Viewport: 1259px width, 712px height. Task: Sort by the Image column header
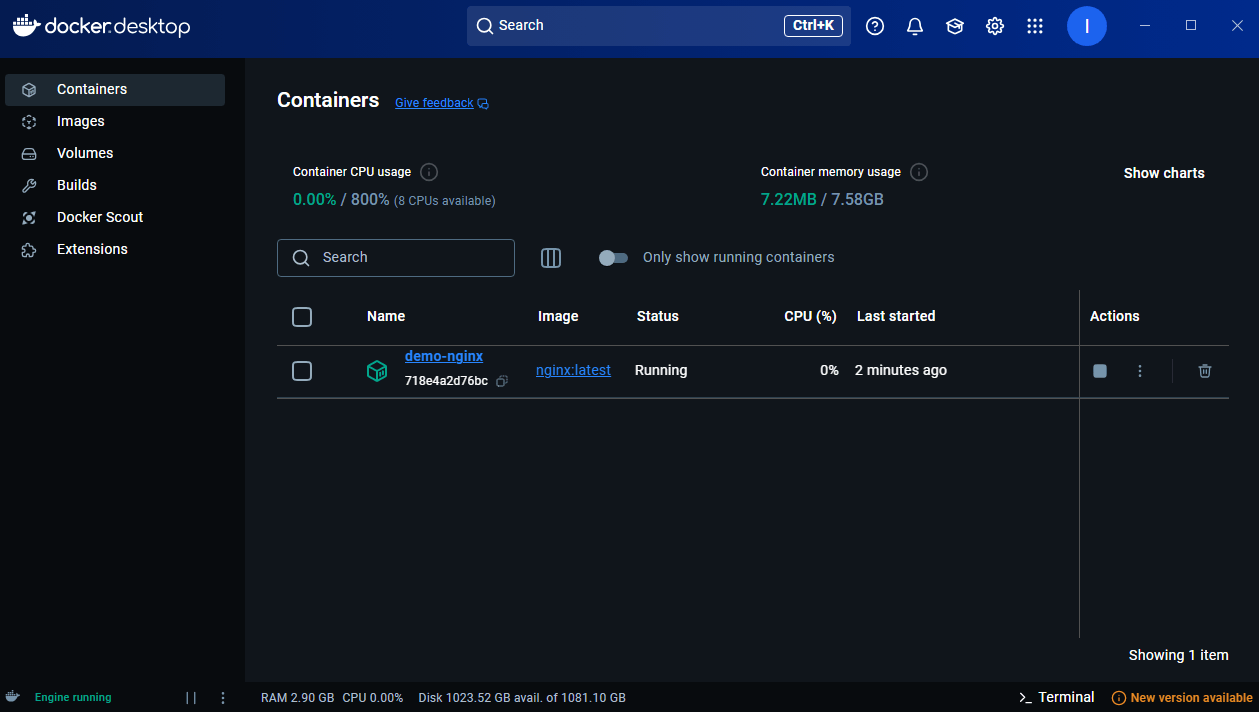[x=558, y=316]
